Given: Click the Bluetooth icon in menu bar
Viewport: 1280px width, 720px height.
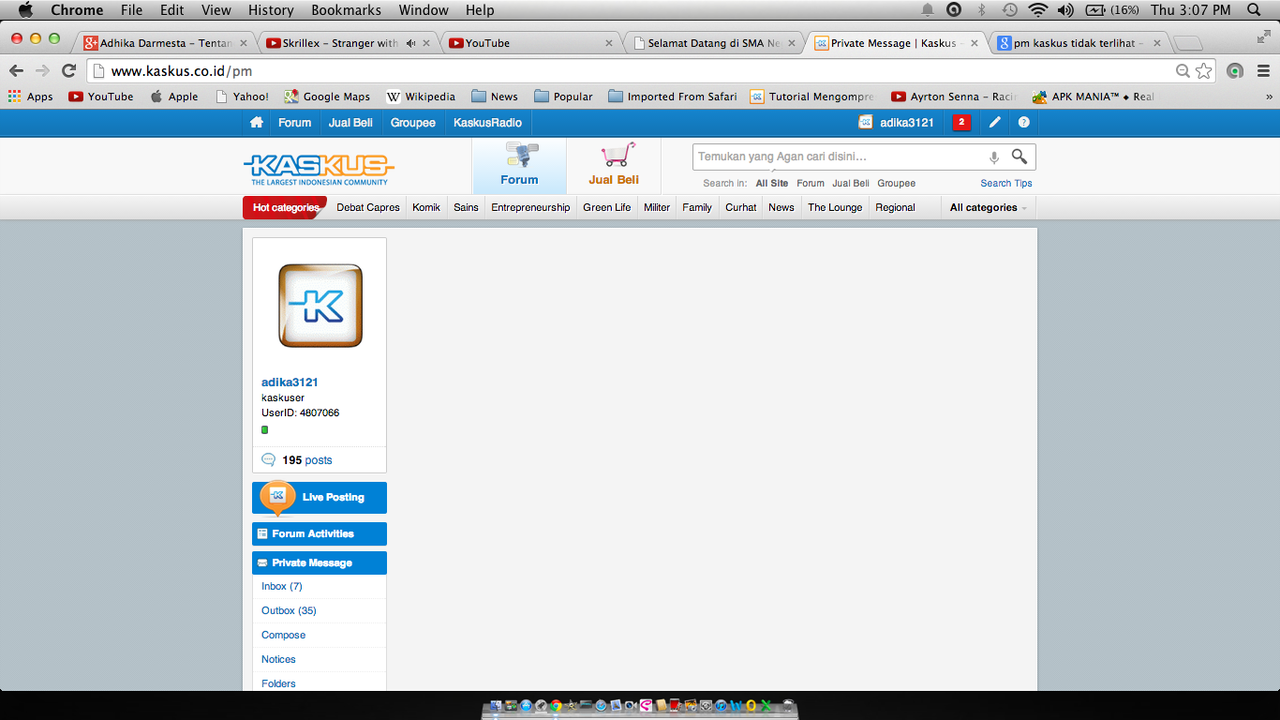Looking at the screenshot, I should (x=982, y=10).
